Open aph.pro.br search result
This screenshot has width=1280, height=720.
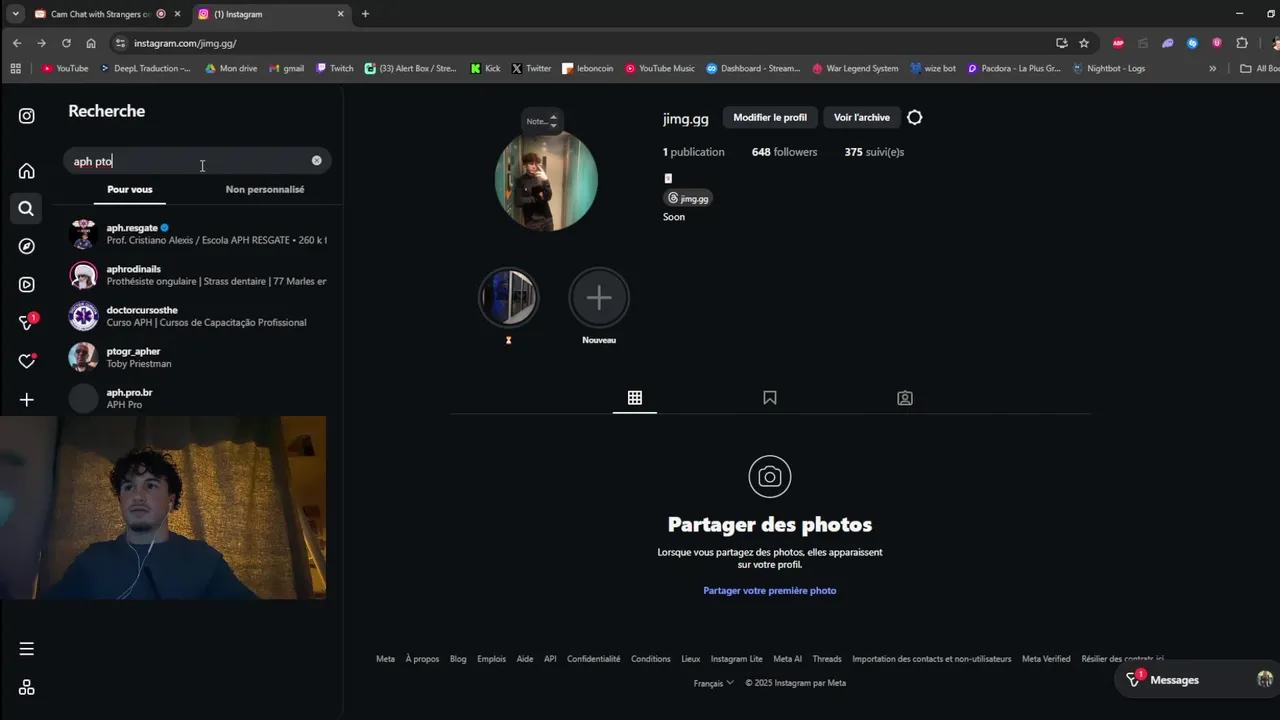[197, 399]
